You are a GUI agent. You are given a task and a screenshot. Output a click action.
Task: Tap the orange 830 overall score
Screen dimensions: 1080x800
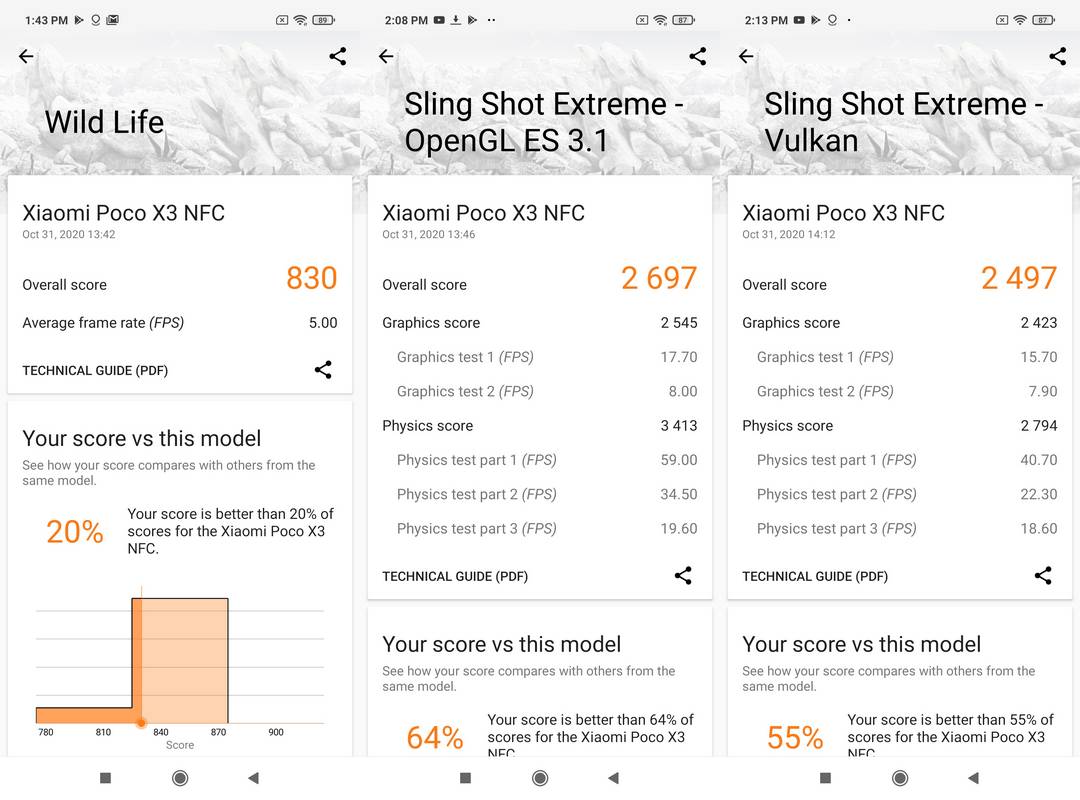click(x=311, y=278)
